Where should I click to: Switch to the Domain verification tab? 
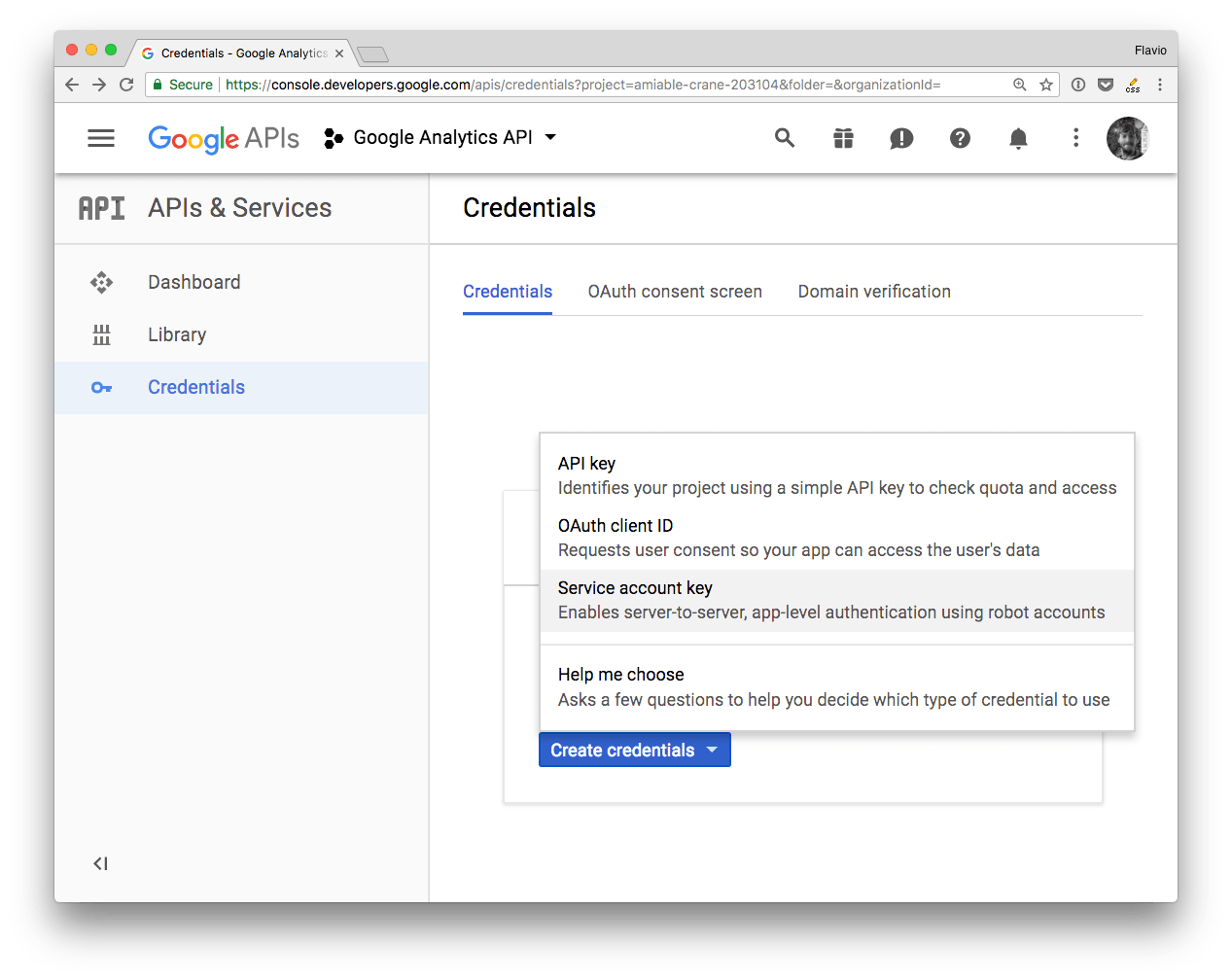[874, 292]
